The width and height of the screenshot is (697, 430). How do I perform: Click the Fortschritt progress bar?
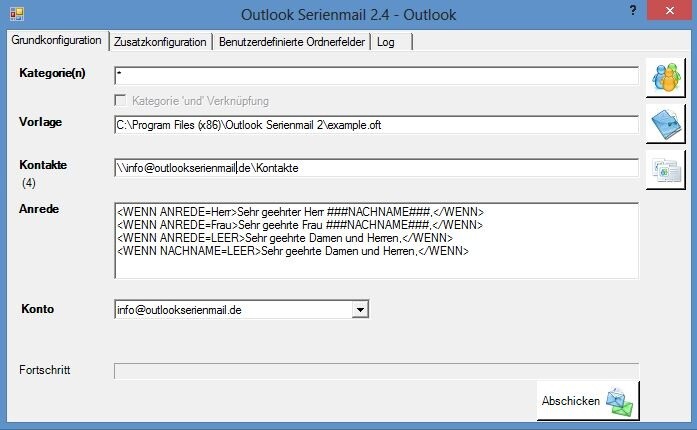pyautogui.click(x=377, y=371)
